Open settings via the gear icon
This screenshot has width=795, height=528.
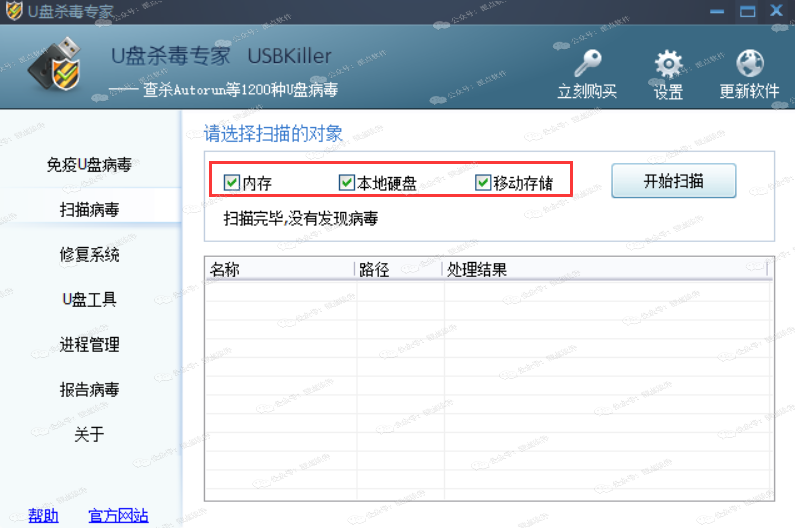(x=668, y=64)
